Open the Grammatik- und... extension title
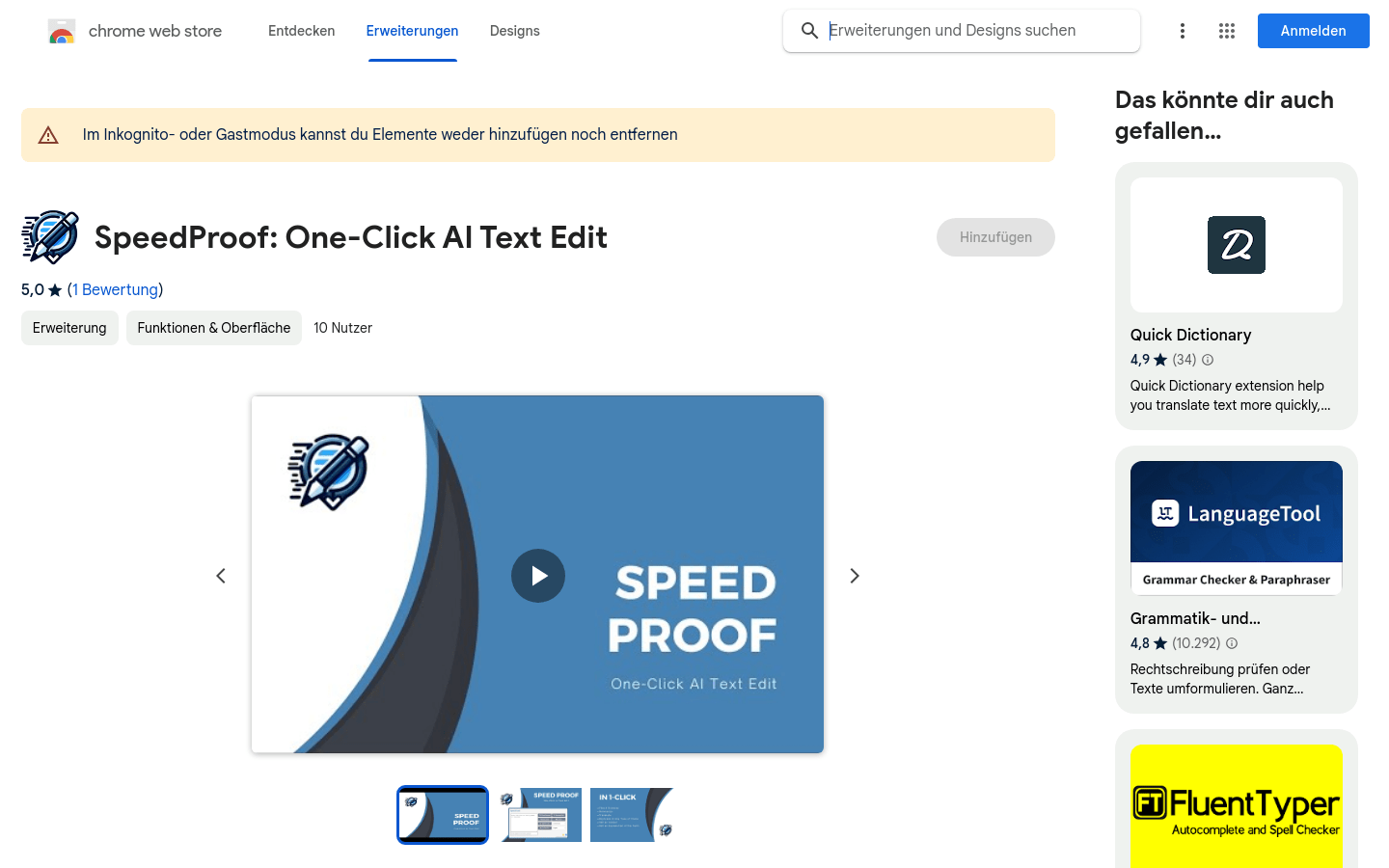This screenshot has height=868, width=1389. (x=1195, y=618)
